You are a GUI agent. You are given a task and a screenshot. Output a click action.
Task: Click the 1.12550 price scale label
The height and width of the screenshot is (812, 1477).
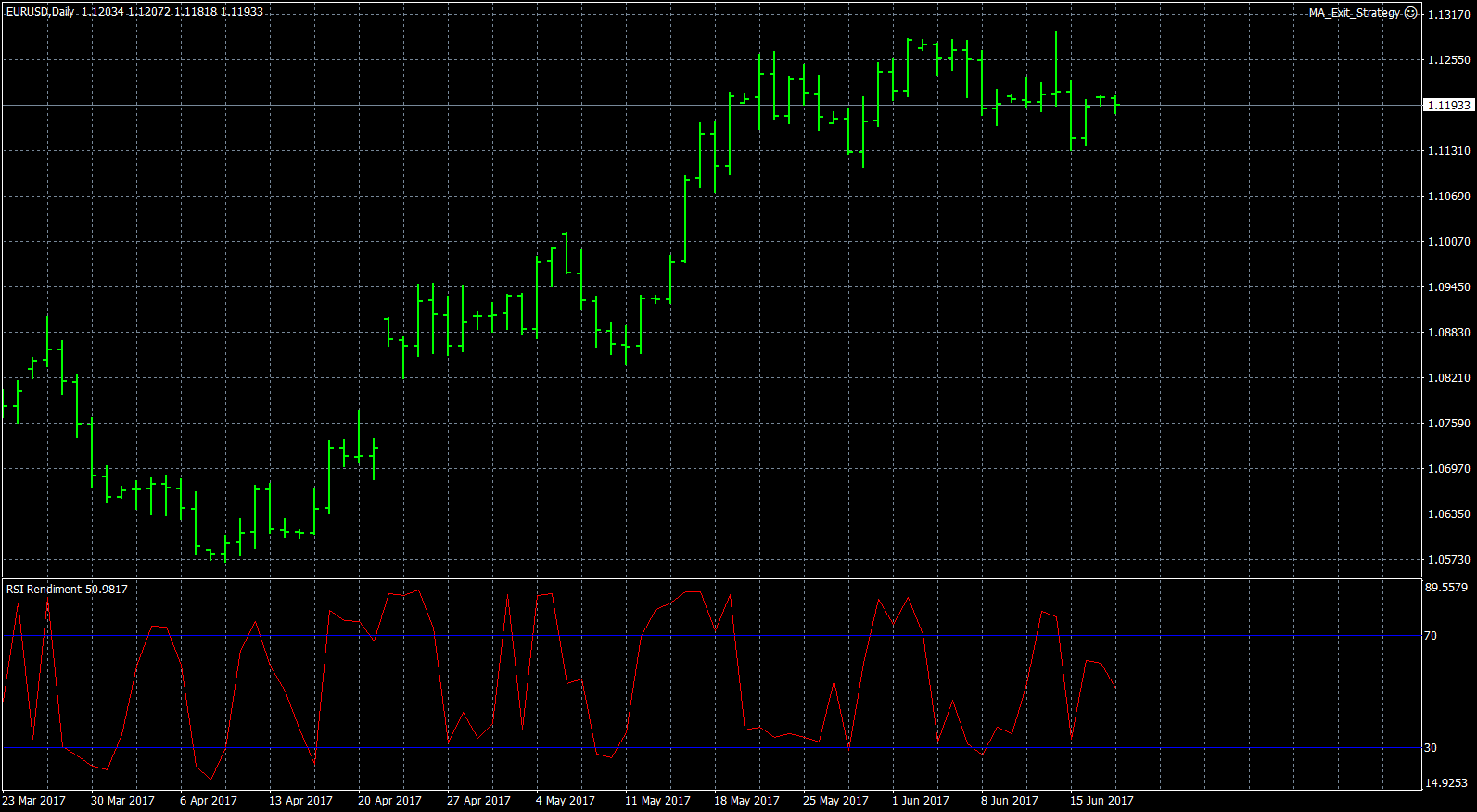coord(1448,60)
